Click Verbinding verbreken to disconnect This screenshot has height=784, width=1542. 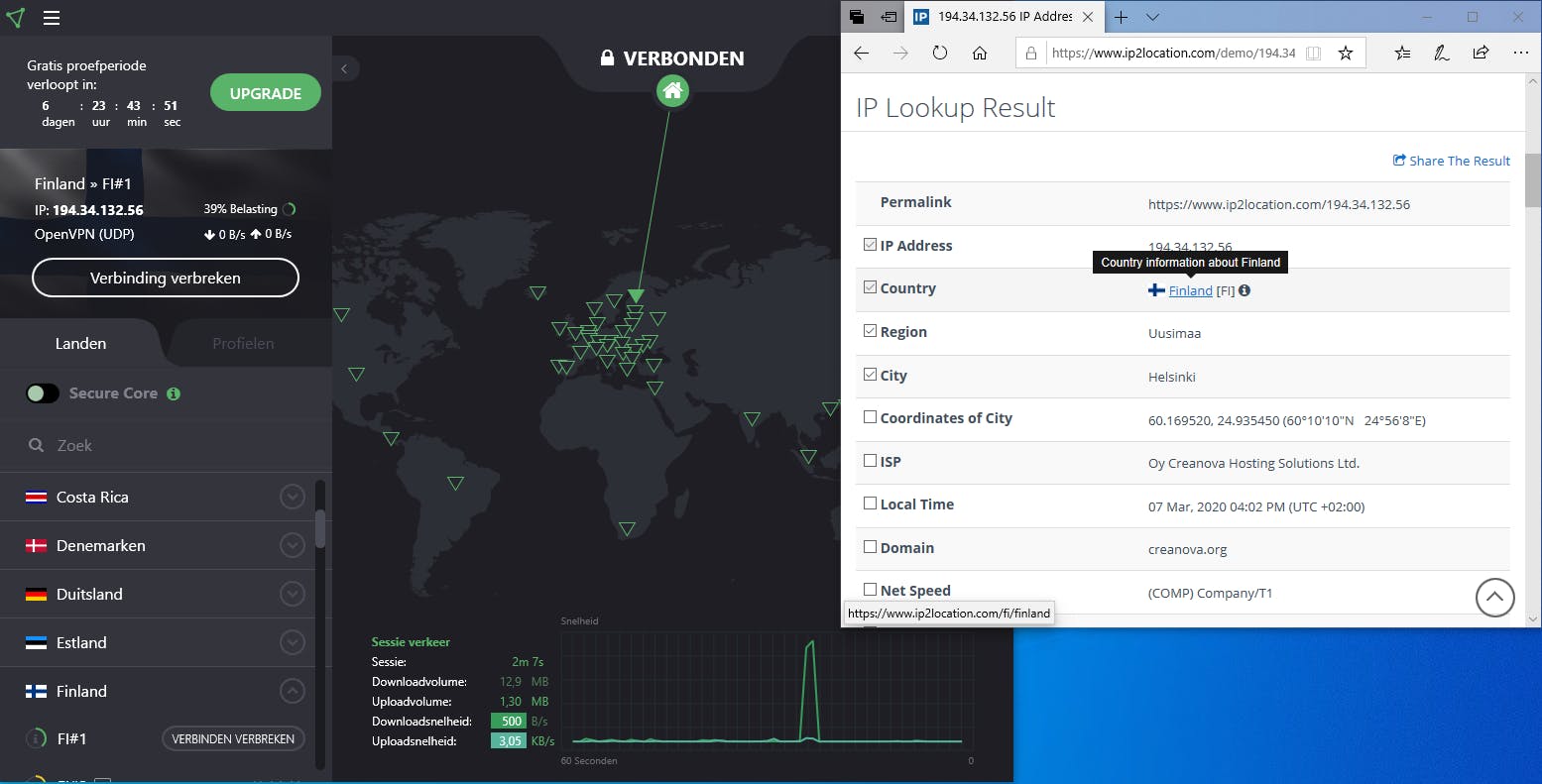click(x=166, y=278)
